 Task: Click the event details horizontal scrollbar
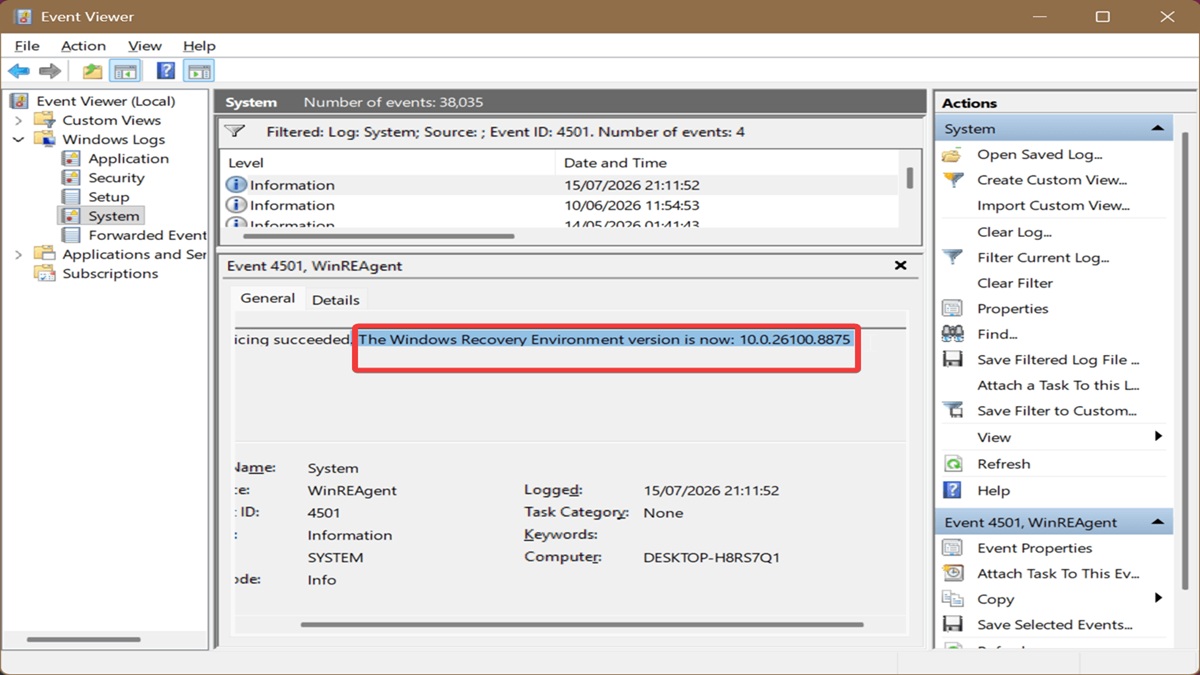coord(581,625)
